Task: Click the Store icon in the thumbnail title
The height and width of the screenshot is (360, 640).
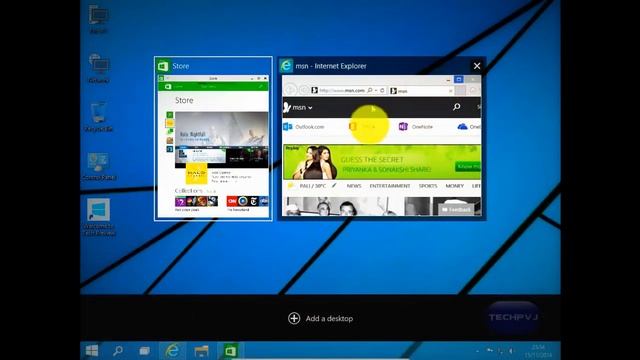Action: tap(163, 66)
